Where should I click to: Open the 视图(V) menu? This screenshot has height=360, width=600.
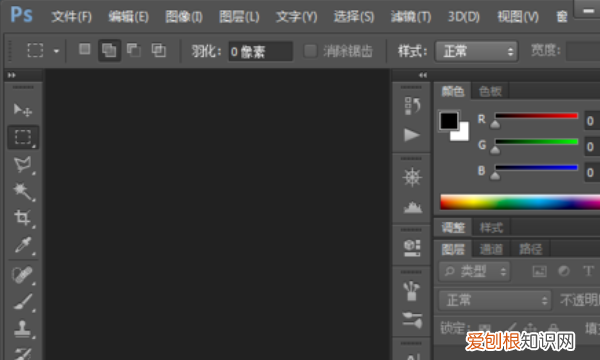518,16
